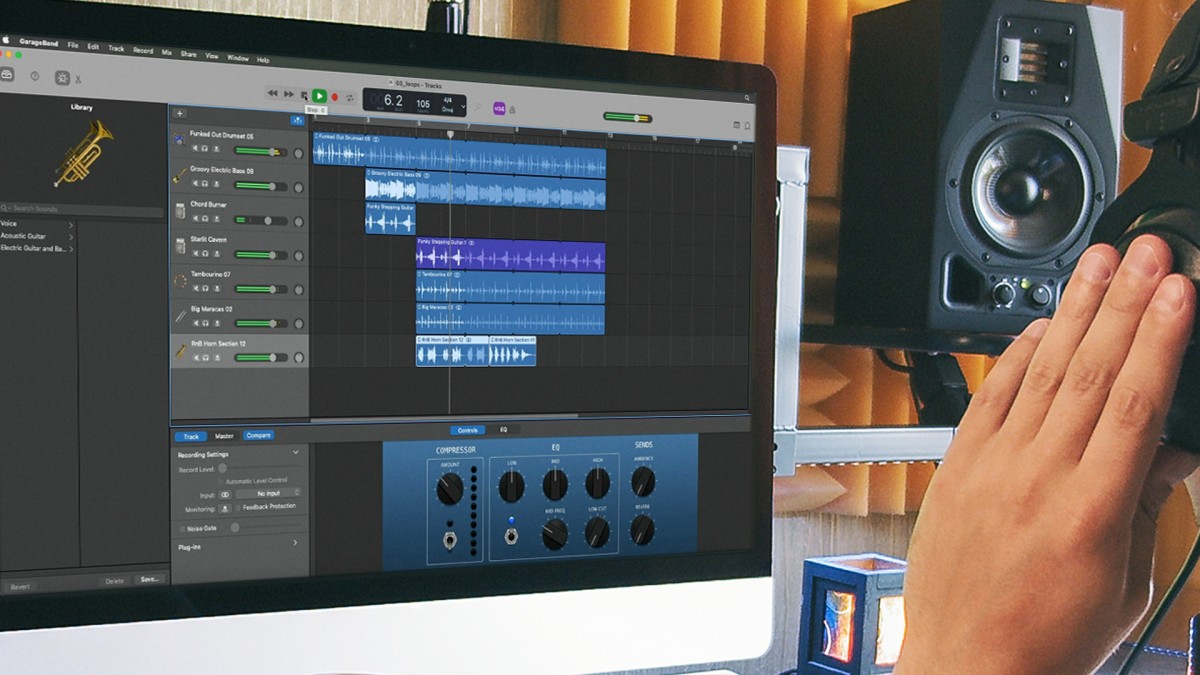Click the Groovy Electric Bass guitar icon
This screenshot has height=675, width=1200.
(180, 177)
